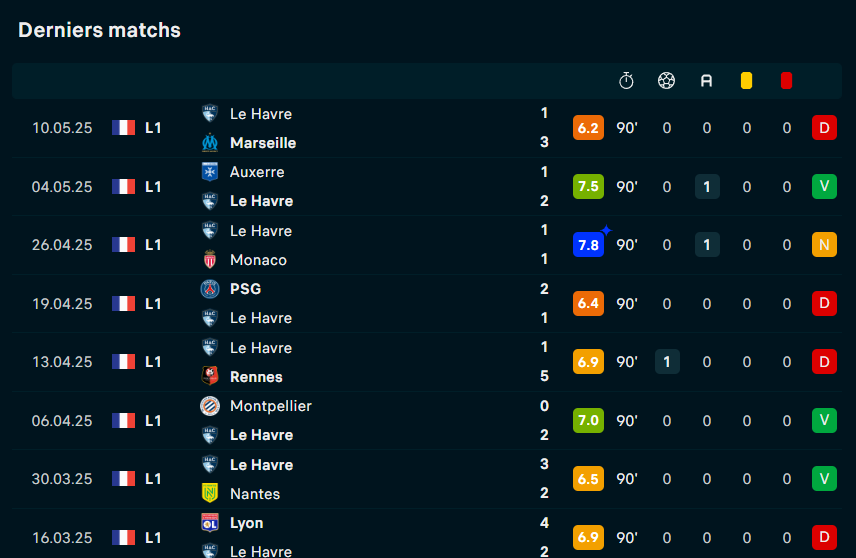Click the Montpellier club crest
This screenshot has width=856, height=558.
tap(210, 406)
